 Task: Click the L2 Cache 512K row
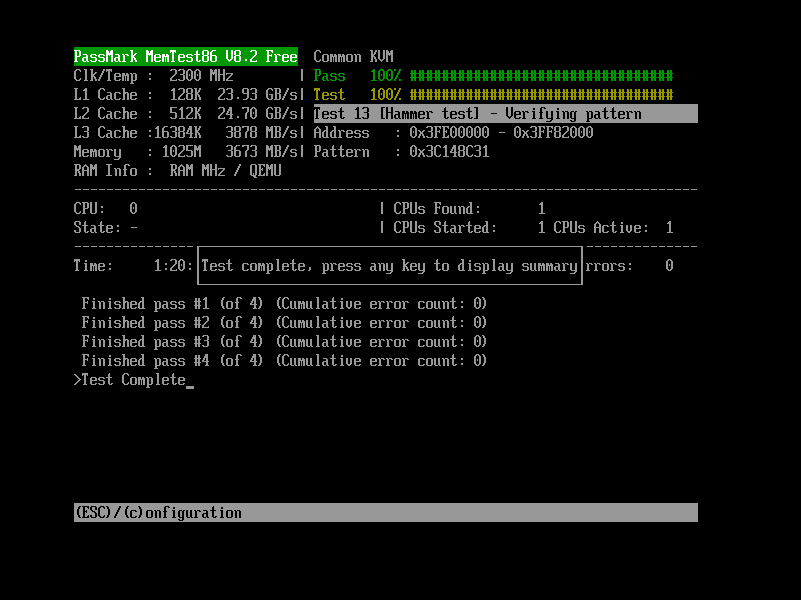pyautogui.click(x=185, y=113)
